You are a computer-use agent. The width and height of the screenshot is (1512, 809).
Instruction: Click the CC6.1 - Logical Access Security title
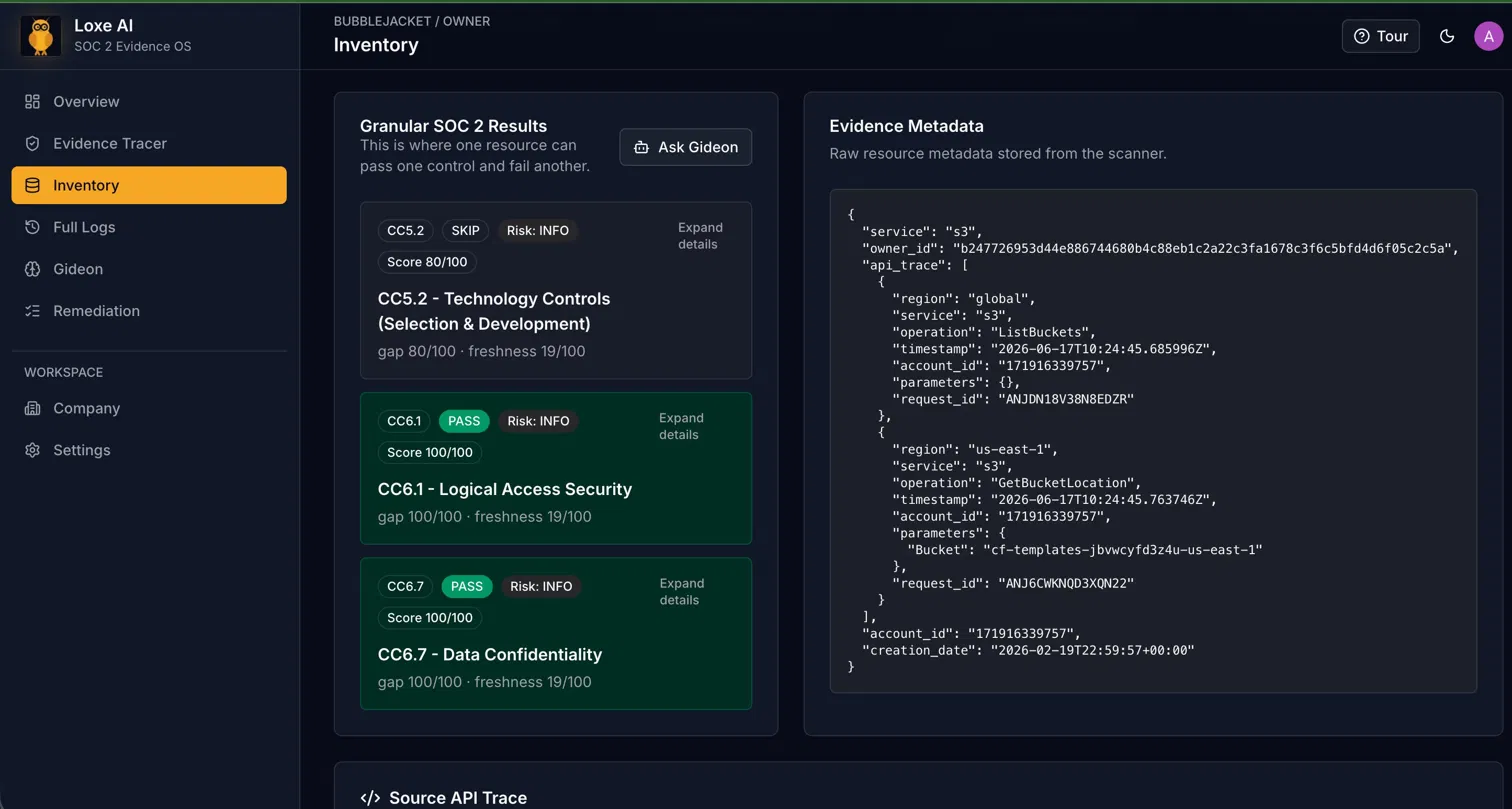click(x=505, y=489)
